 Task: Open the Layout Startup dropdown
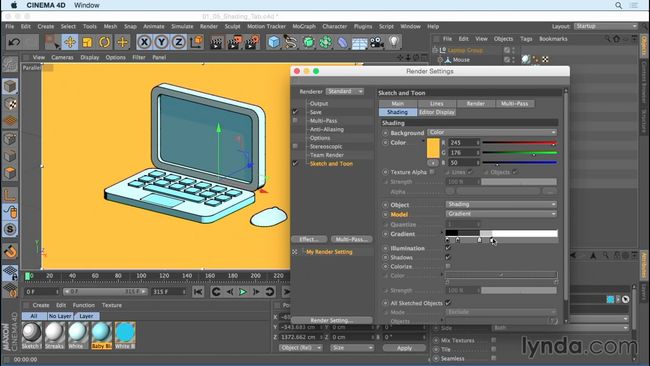605,27
